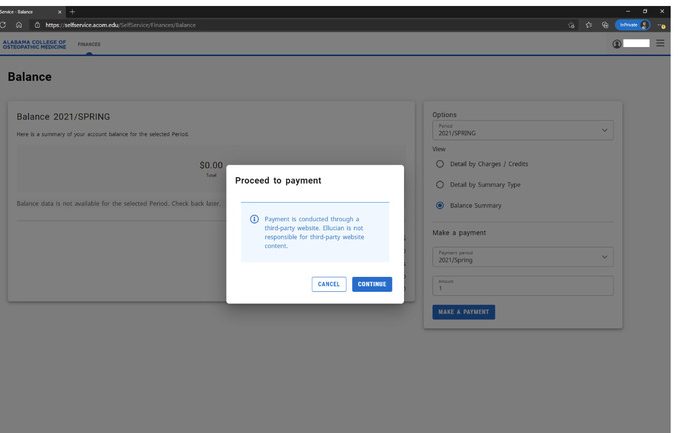The image size is (700, 433).
Task: Click the browser refresh icon
Action: click(x=3, y=25)
